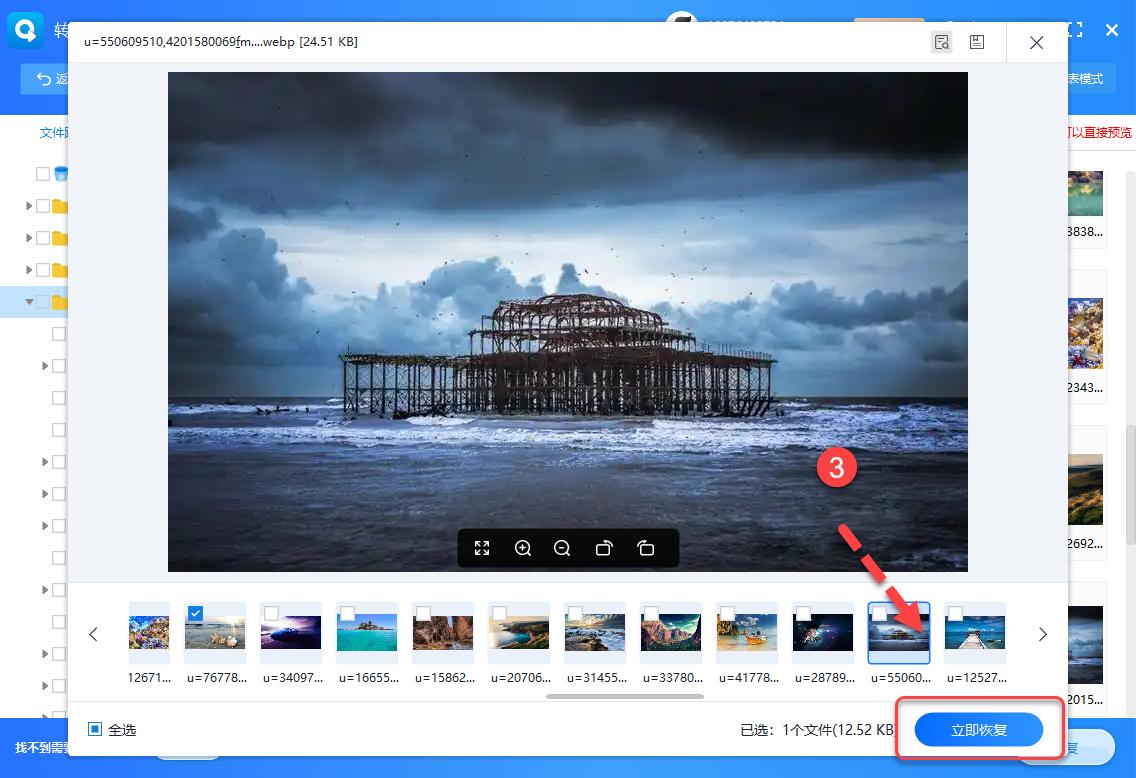Click the file preview mode icon in header

tap(941, 42)
